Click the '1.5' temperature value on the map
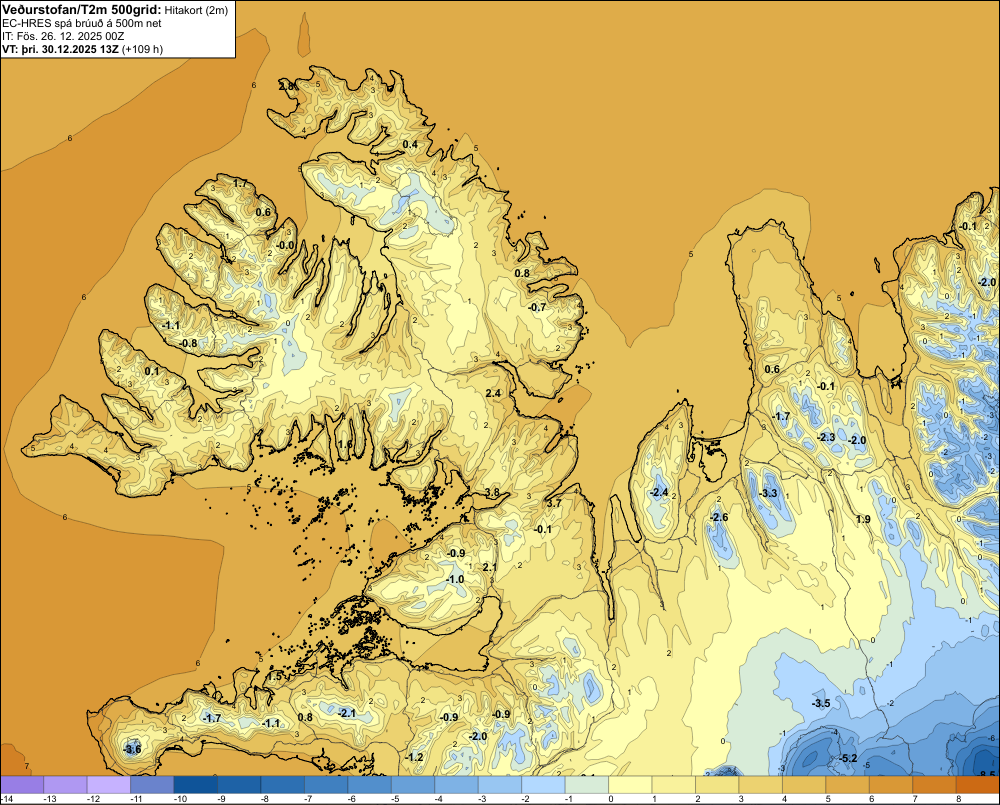 tap(275, 677)
